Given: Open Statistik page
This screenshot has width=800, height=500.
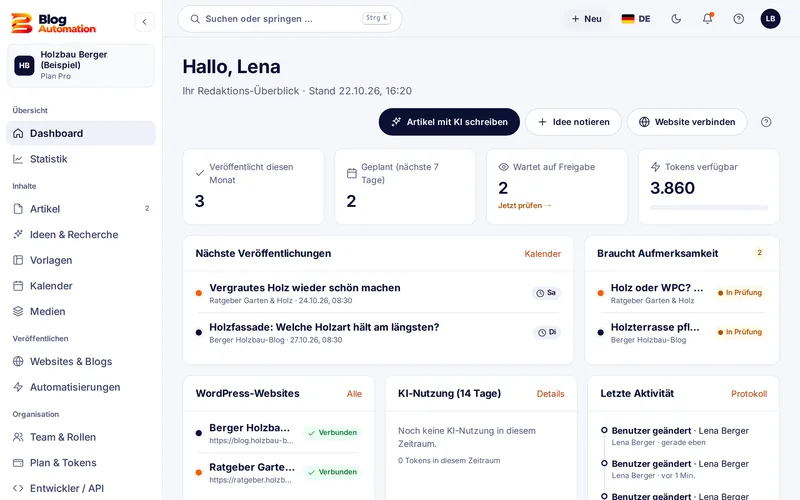Looking at the screenshot, I should point(81,159).
